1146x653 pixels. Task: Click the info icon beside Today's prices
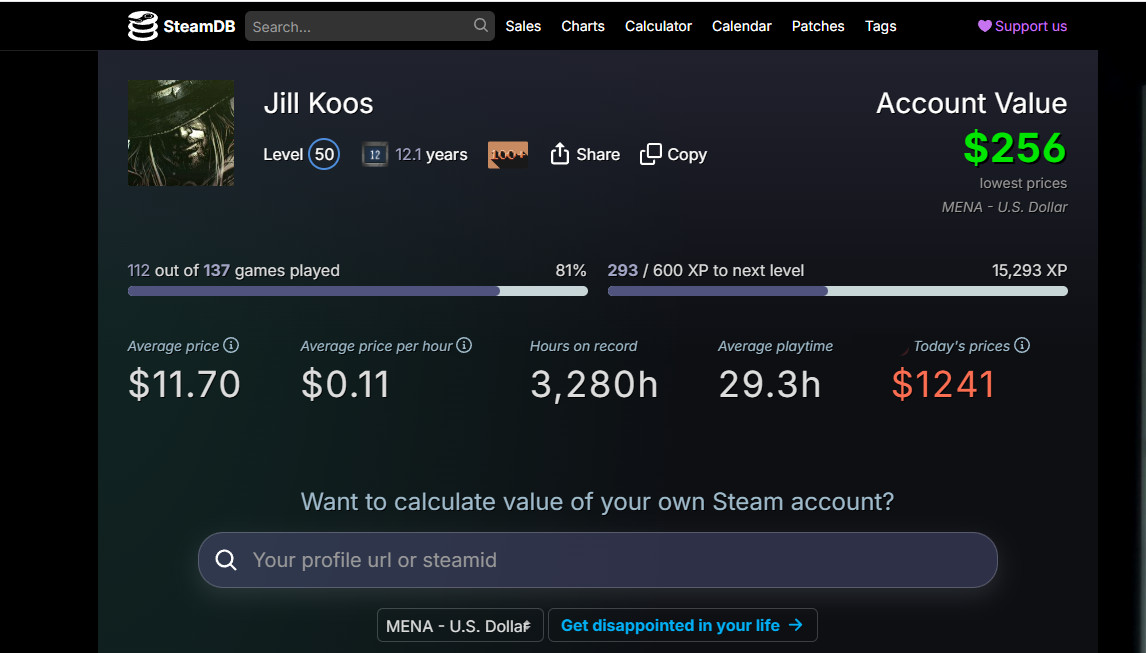pos(1022,346)
